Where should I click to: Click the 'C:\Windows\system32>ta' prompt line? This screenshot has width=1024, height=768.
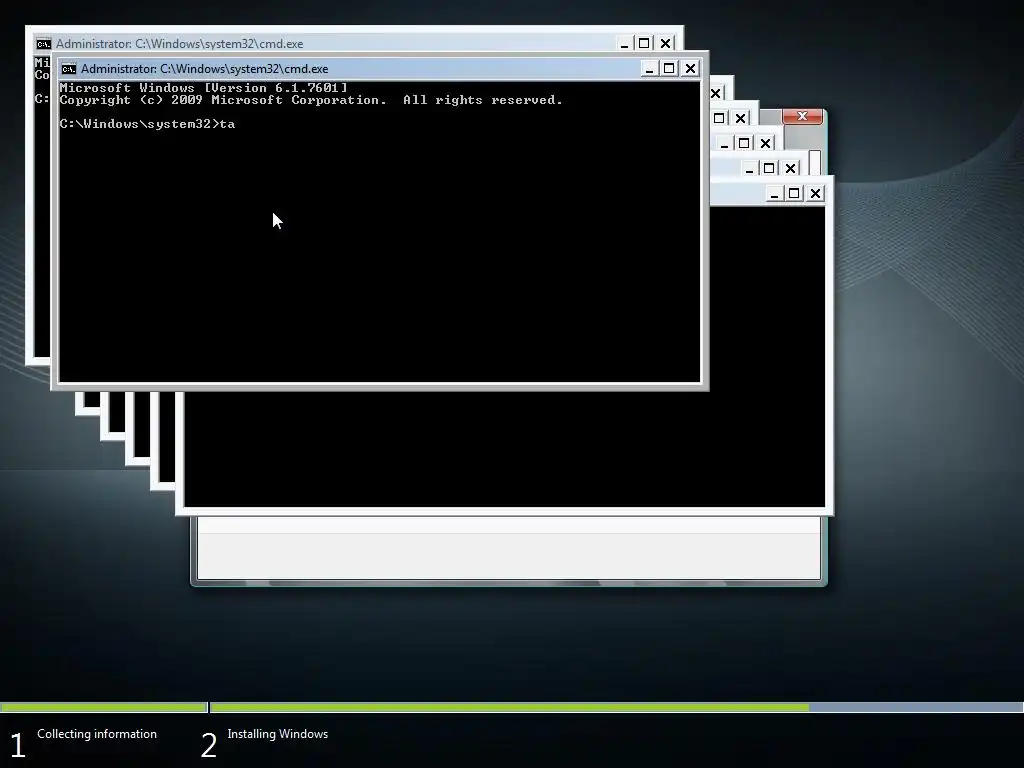point(147,124)
